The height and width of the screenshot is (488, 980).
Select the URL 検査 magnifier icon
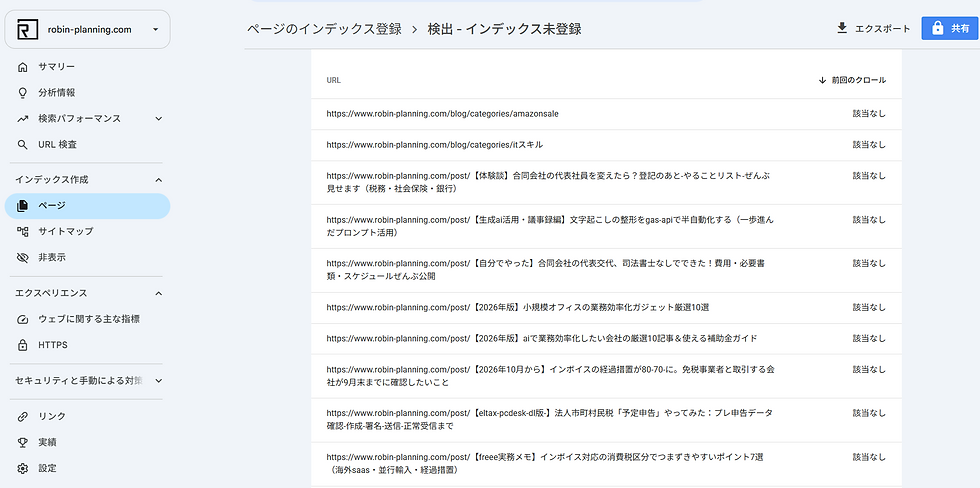[23, 144]
